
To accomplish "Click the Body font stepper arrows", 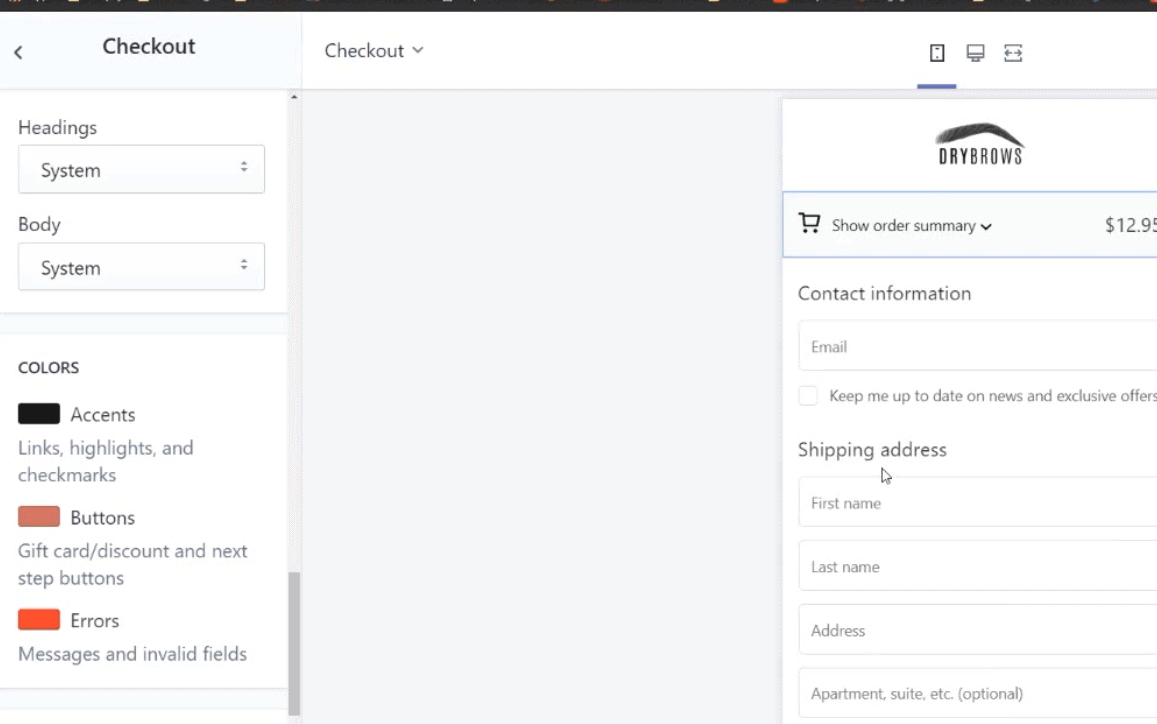I will (244, 266).
